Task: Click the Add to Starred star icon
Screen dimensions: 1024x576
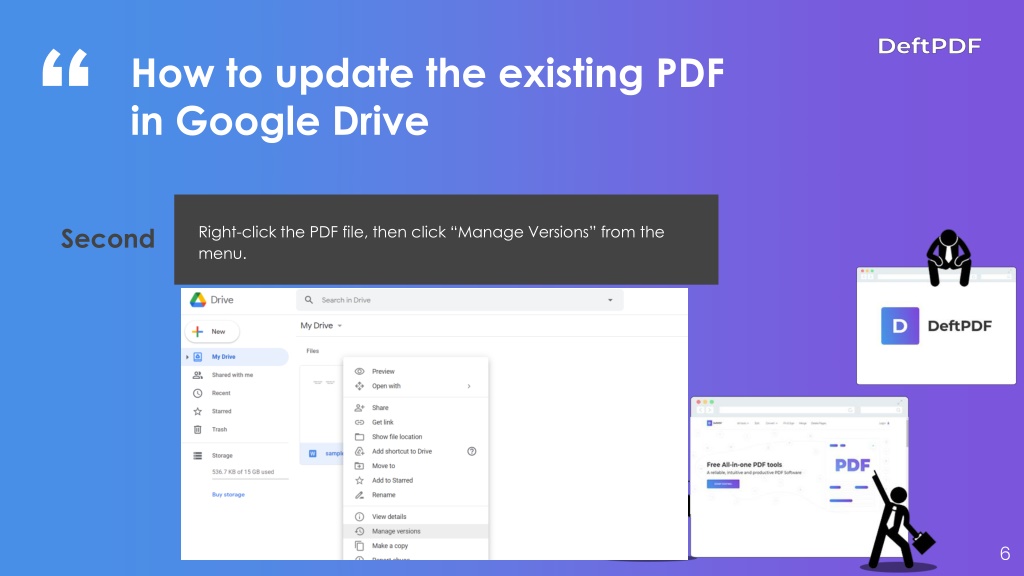Action: (359, 481)
